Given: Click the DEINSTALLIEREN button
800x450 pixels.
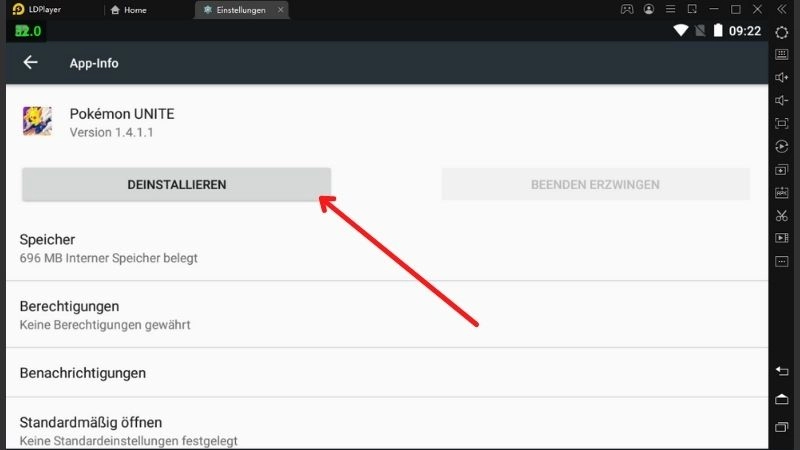Looking at the screenshot, I should click(x=177, y=185).
